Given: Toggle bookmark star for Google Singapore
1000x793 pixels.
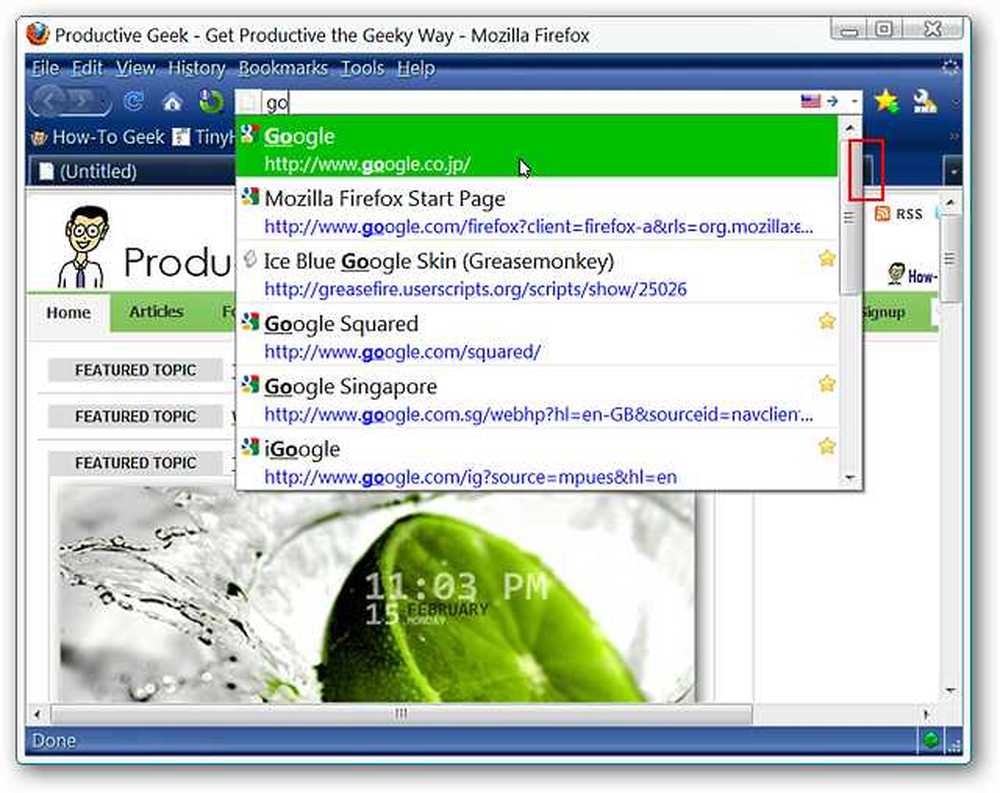Looking at the screenshot, I should (x=827, y=383).
